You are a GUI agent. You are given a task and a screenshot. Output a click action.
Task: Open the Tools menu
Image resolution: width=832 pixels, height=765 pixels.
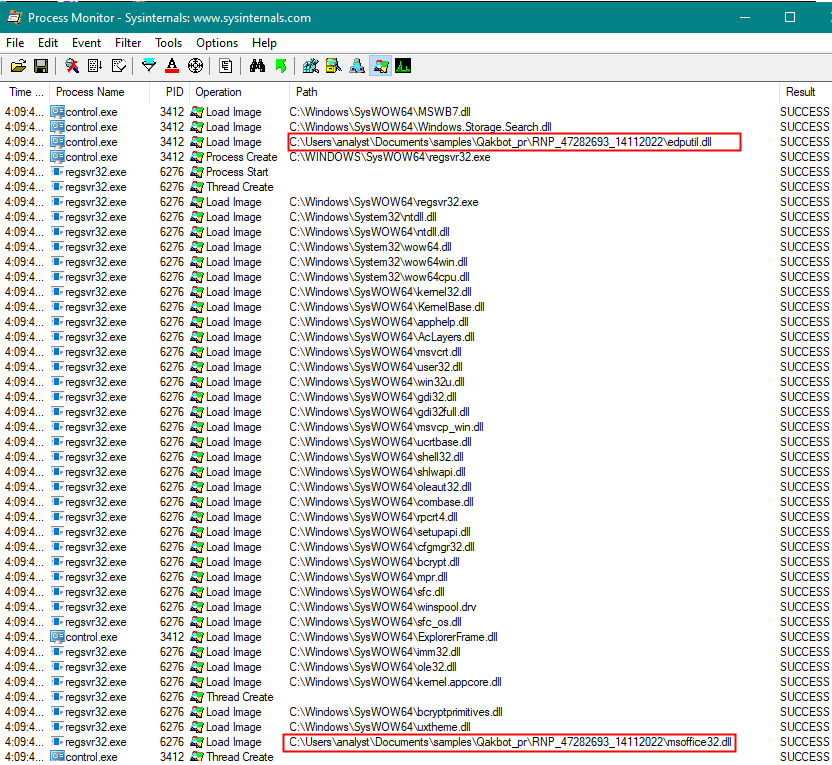tap(168, 43)
